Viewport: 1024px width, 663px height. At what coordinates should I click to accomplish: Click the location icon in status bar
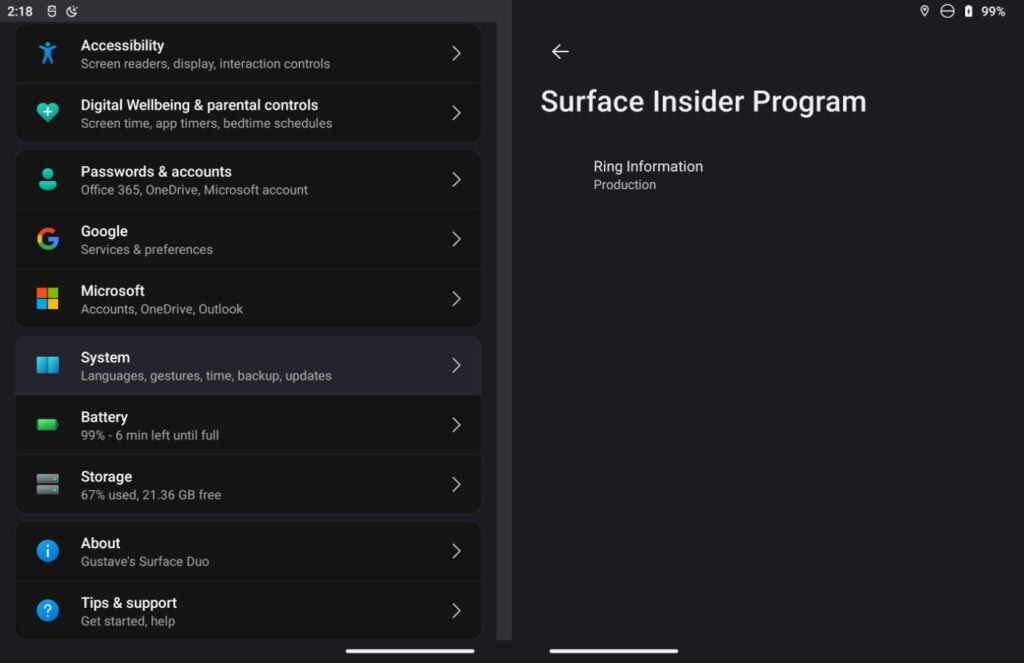click(924, 11)
